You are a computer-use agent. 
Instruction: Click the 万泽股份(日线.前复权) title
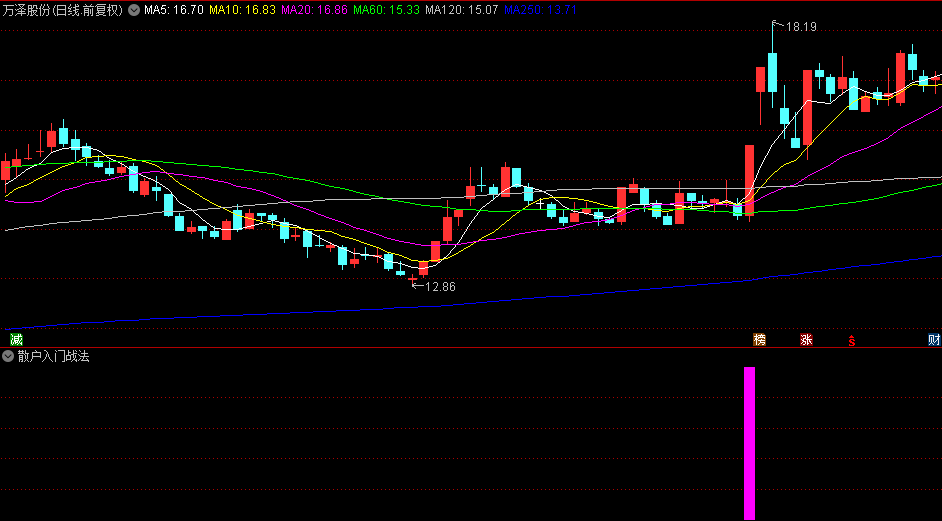pyautogui.click(x=62, y=10)
